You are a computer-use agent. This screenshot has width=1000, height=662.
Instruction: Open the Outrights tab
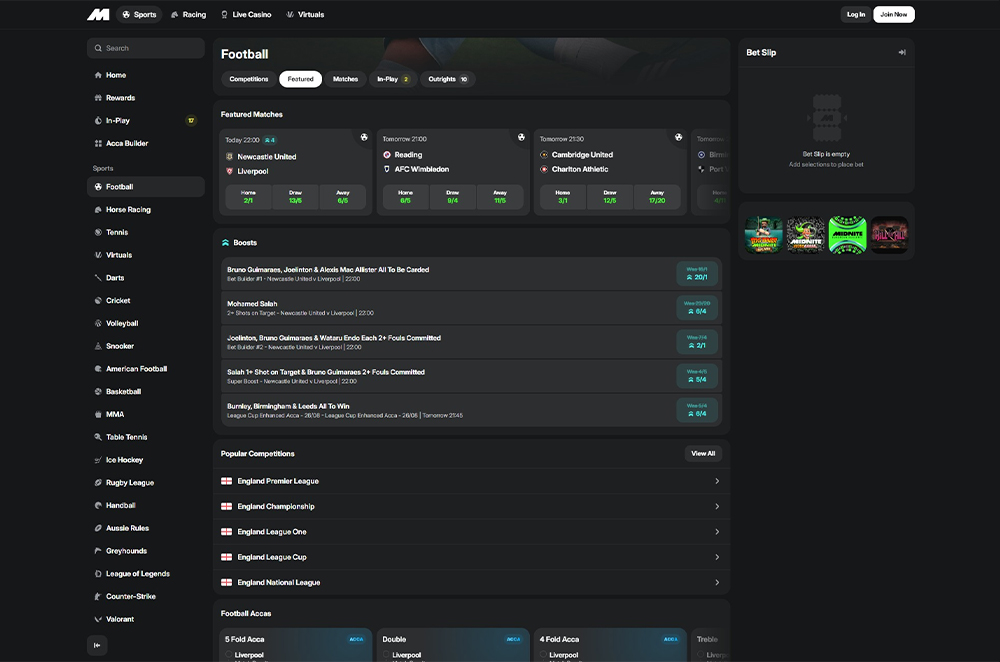(448, 79)
